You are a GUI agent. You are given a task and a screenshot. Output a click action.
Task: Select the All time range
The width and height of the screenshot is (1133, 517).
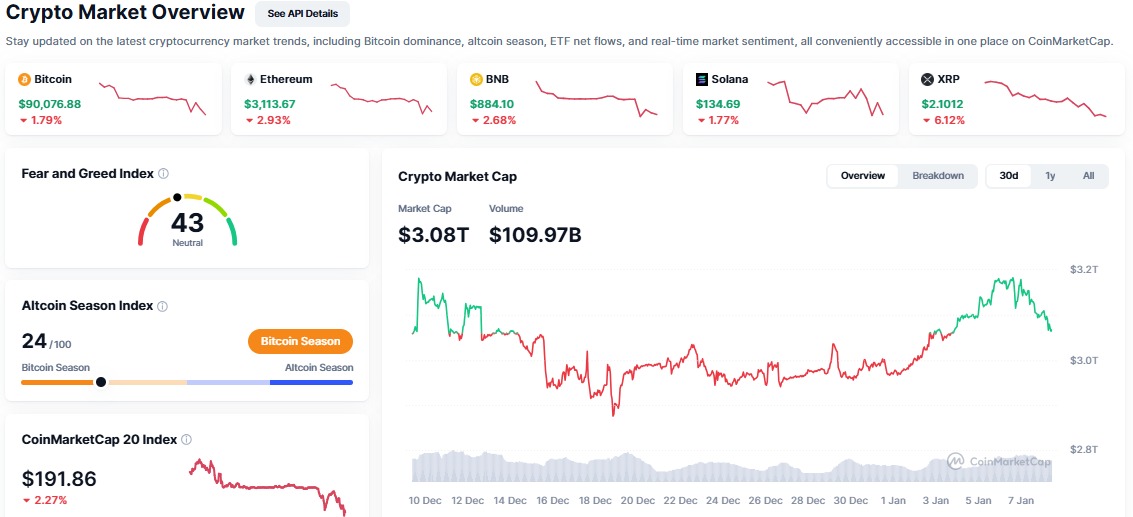coord(1088,176)
